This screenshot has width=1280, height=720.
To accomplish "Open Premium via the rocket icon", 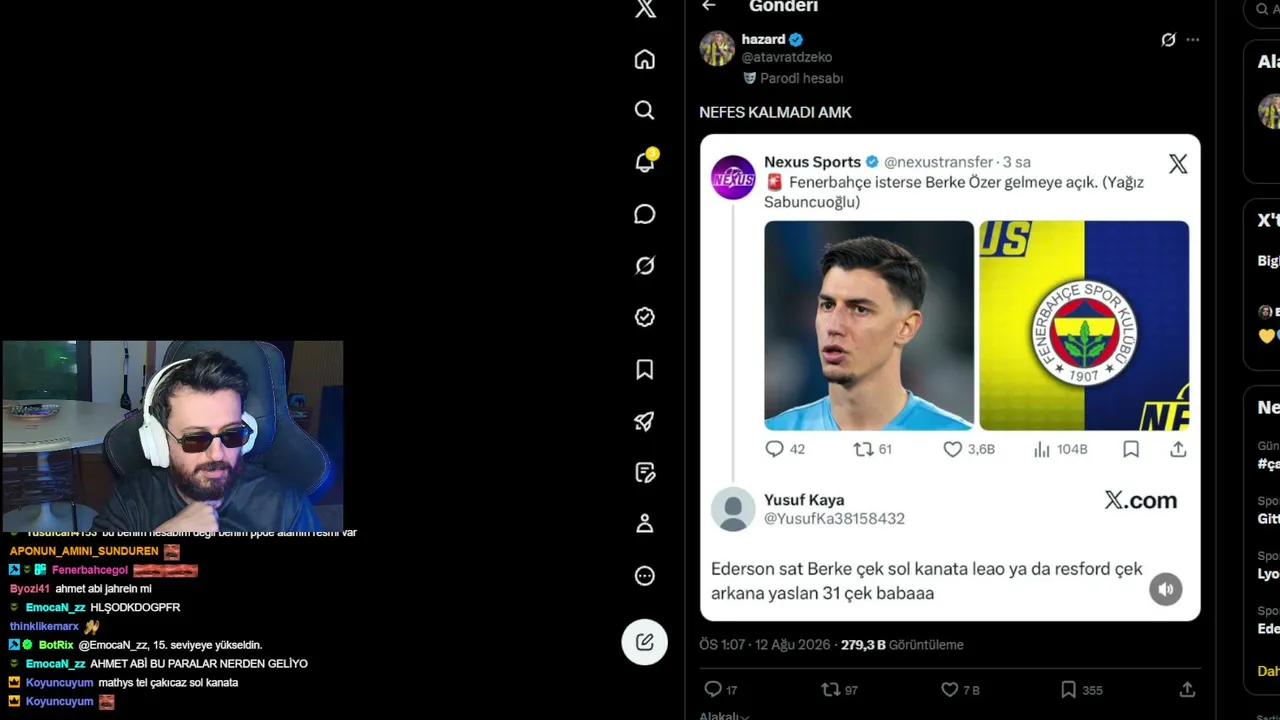I will [x=645, y=421].
